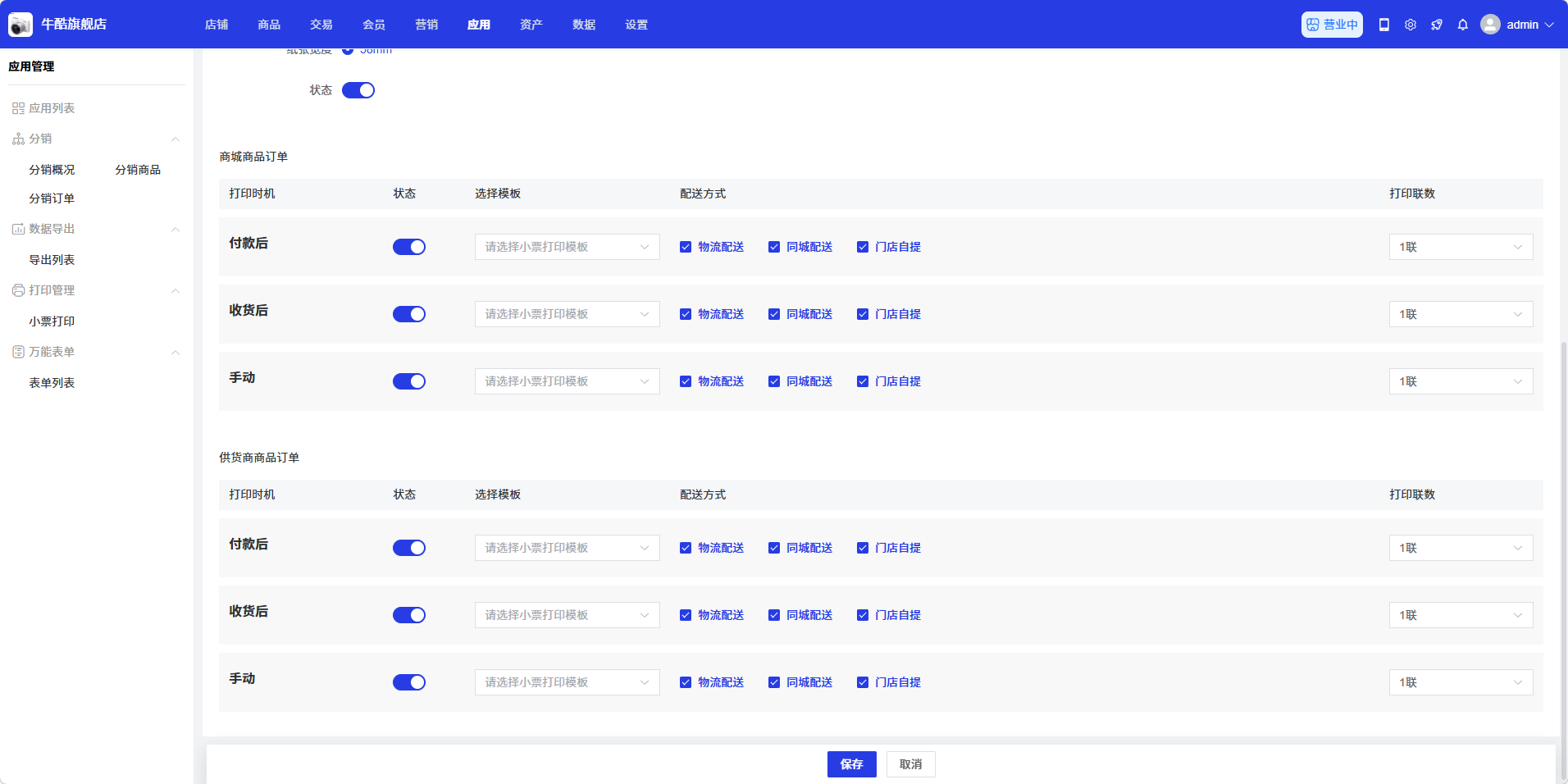Image resolution: width=1568 pixels, height=784 pixels.
Task: Open settings via the gear icon
Action: pos(1411,25)
